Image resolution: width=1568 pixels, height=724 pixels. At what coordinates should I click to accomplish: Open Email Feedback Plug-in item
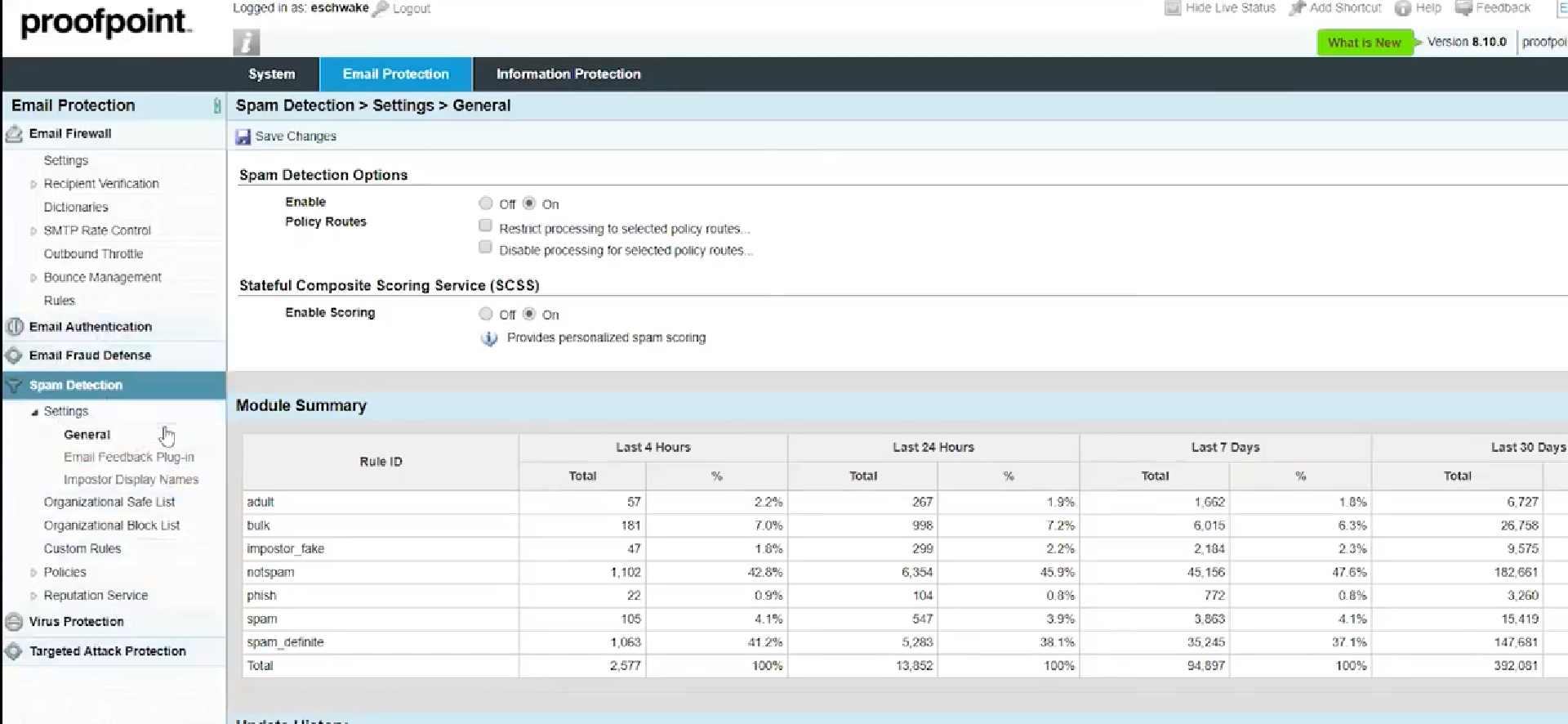click(x=129, y=458)
